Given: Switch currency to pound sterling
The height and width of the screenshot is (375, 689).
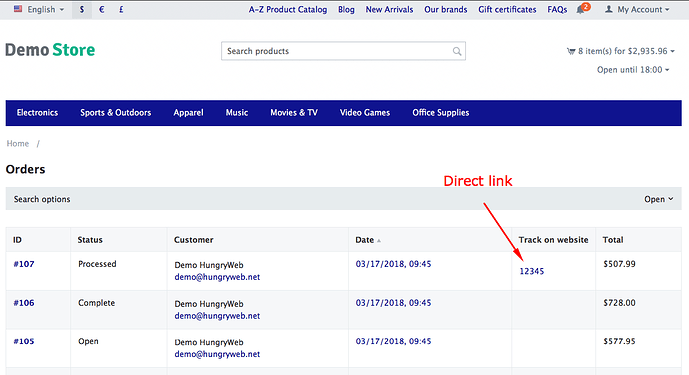Looking at the screenshot, I should 121,9.
